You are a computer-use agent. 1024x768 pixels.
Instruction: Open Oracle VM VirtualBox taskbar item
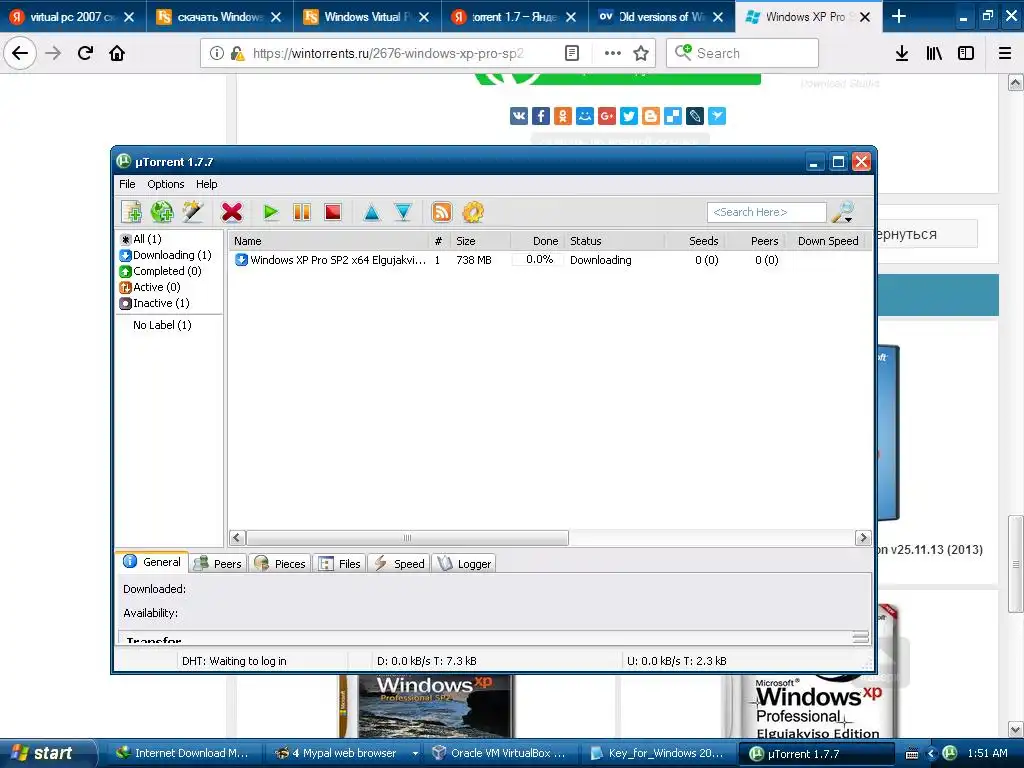click(x=500, y=753)
